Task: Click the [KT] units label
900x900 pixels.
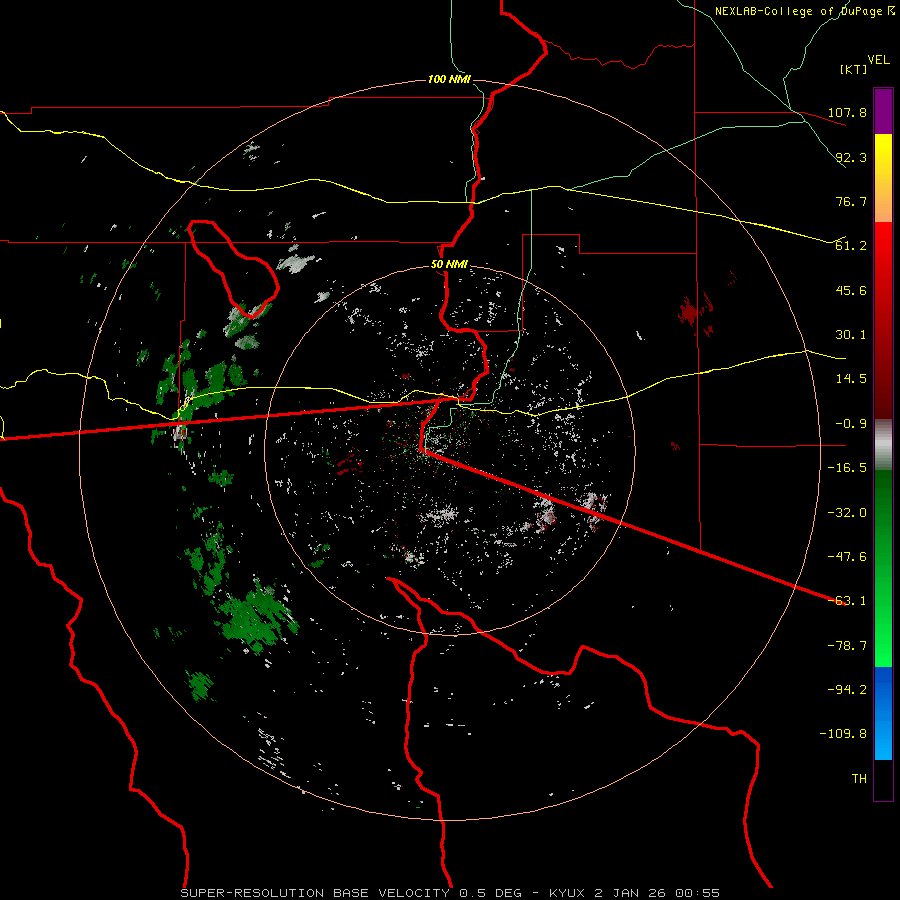Action: [x=854, y=69]
